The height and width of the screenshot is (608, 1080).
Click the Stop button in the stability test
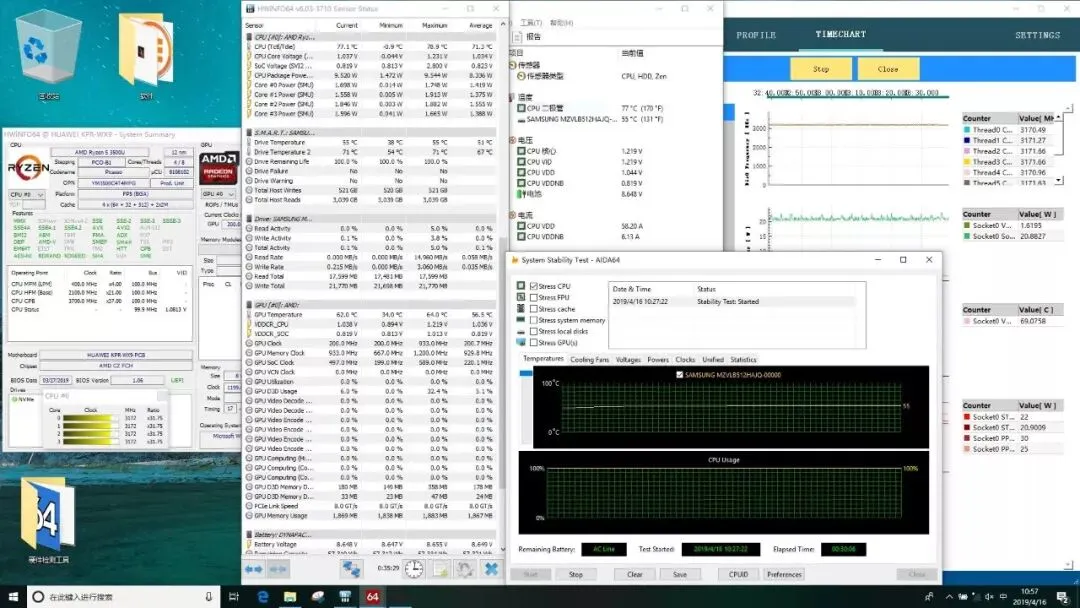576,574
